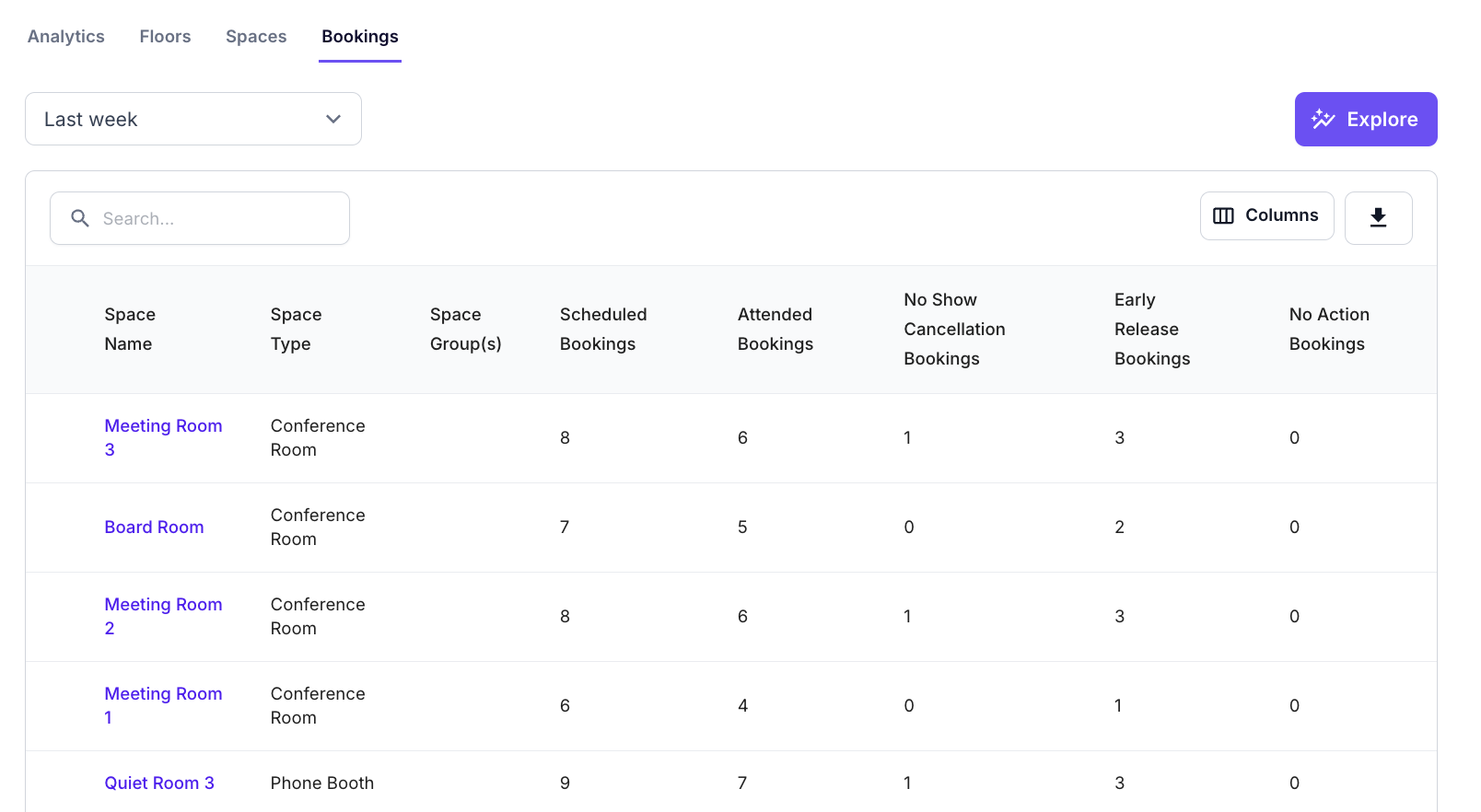Click attended value 5 in Board Room row
1481x812 pixels.
coord(742,527)
